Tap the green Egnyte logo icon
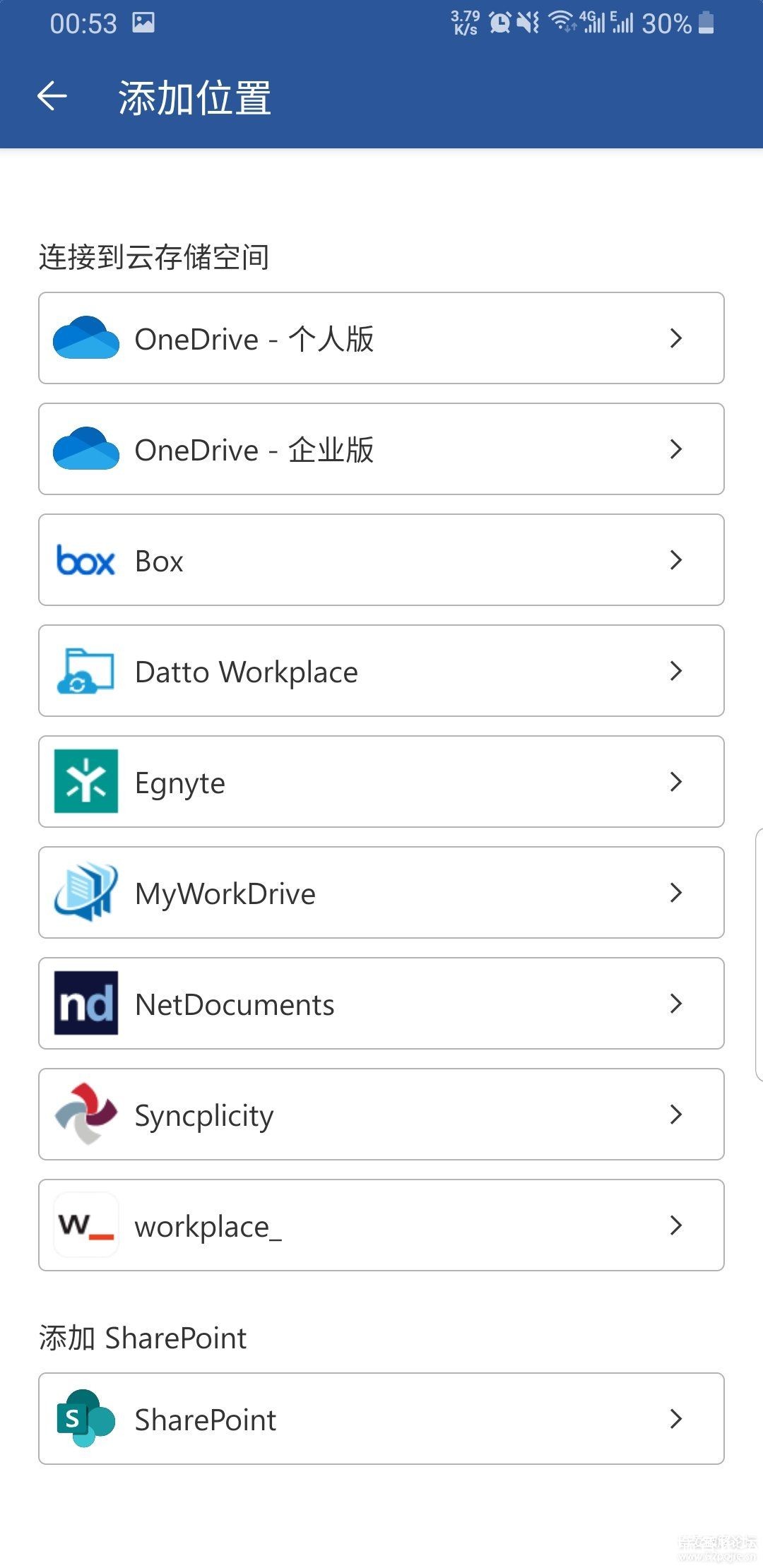The height and width of the screenshot is (1568, 763). pos(86,781)
